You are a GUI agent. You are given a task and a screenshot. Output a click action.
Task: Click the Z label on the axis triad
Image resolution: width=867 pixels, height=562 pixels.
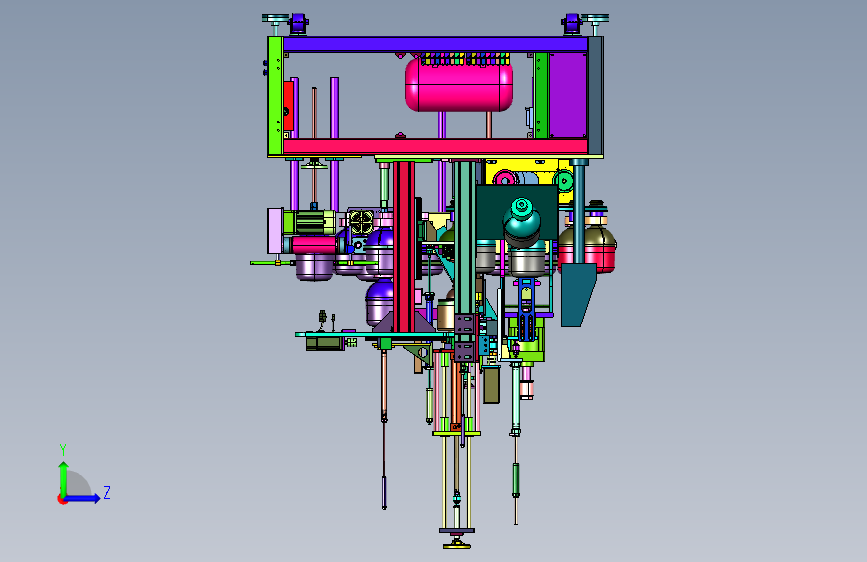(x=107, y=492)
